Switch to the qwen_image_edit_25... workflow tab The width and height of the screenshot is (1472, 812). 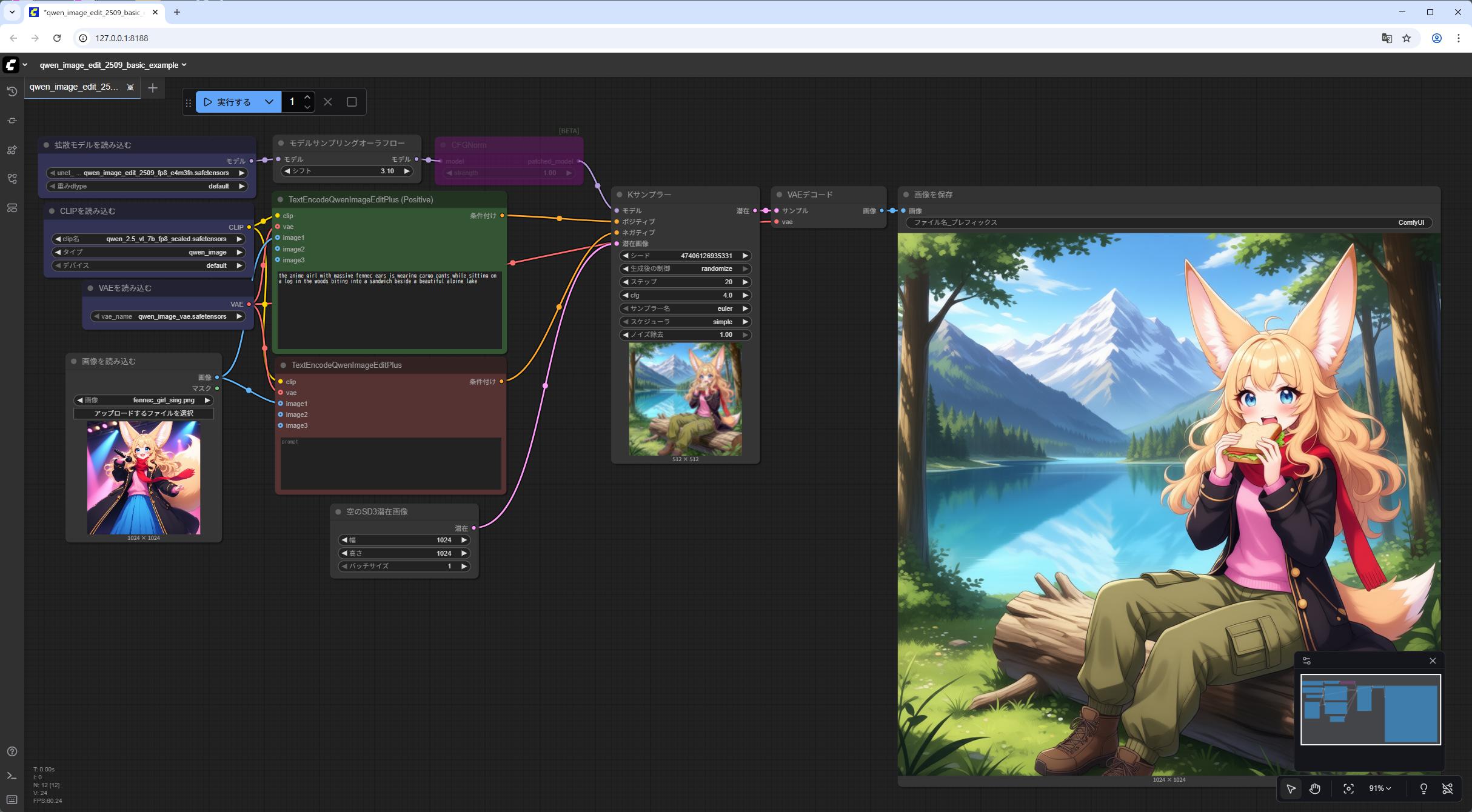pyautogui.click(x=74, y=87)
